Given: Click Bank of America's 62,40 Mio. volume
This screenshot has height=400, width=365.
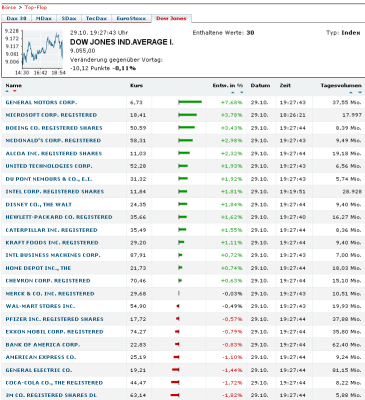Looking at the screenshot, I should tap(347, 345).
